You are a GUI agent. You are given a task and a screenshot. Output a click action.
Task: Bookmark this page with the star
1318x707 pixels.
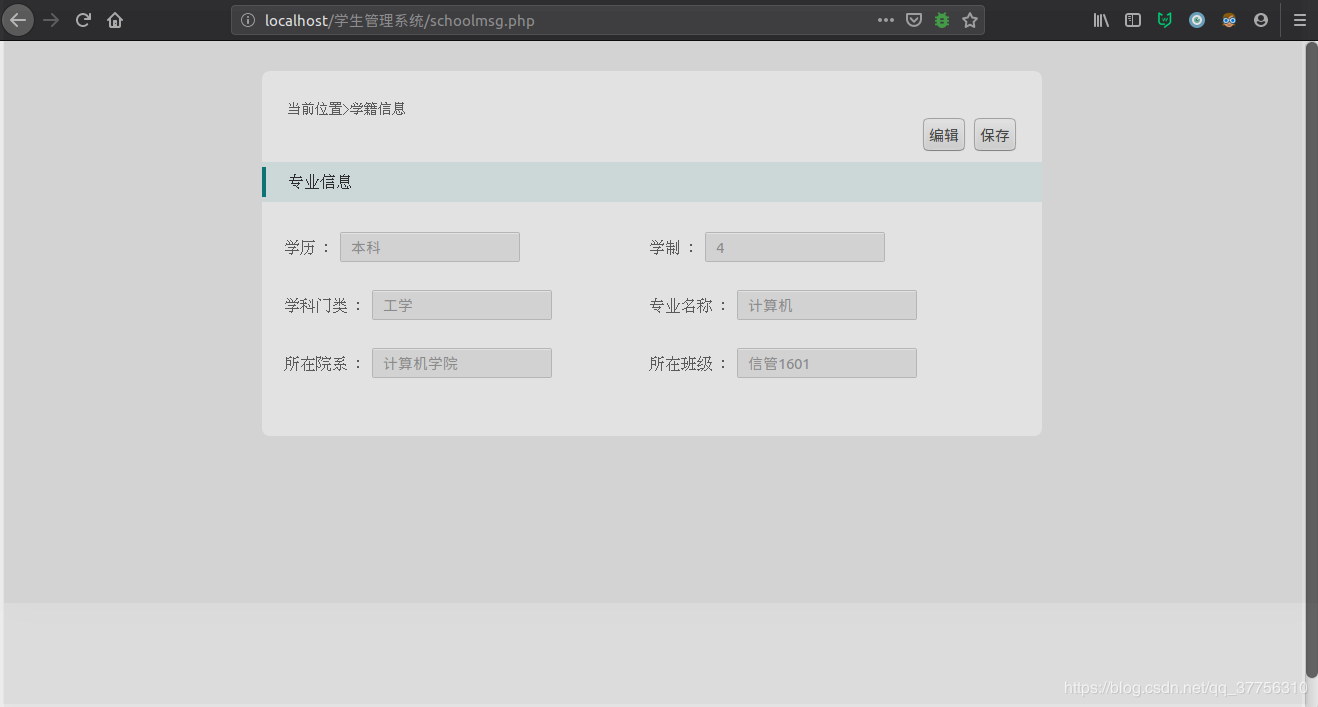[x=969, y=19]
